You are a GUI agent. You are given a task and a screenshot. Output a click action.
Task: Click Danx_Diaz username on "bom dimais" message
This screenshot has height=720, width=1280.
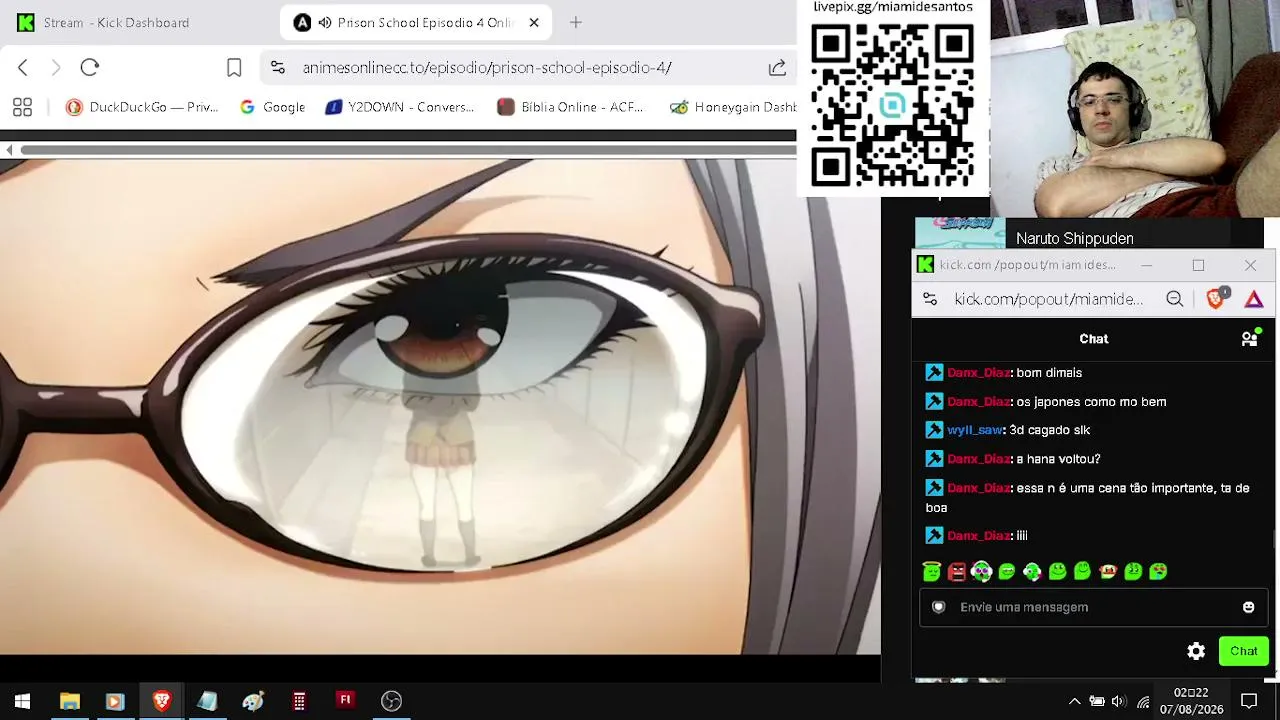point(978,373)
